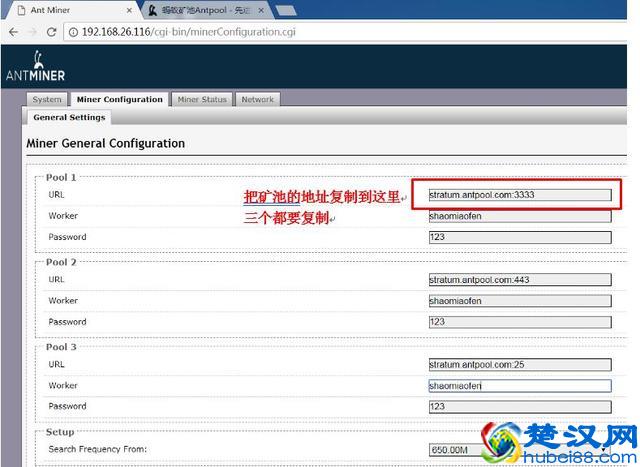Viewport: 640px width, 467px height.
Task: Click the Pool 2 Password field
Action: (x=519, y=322)
